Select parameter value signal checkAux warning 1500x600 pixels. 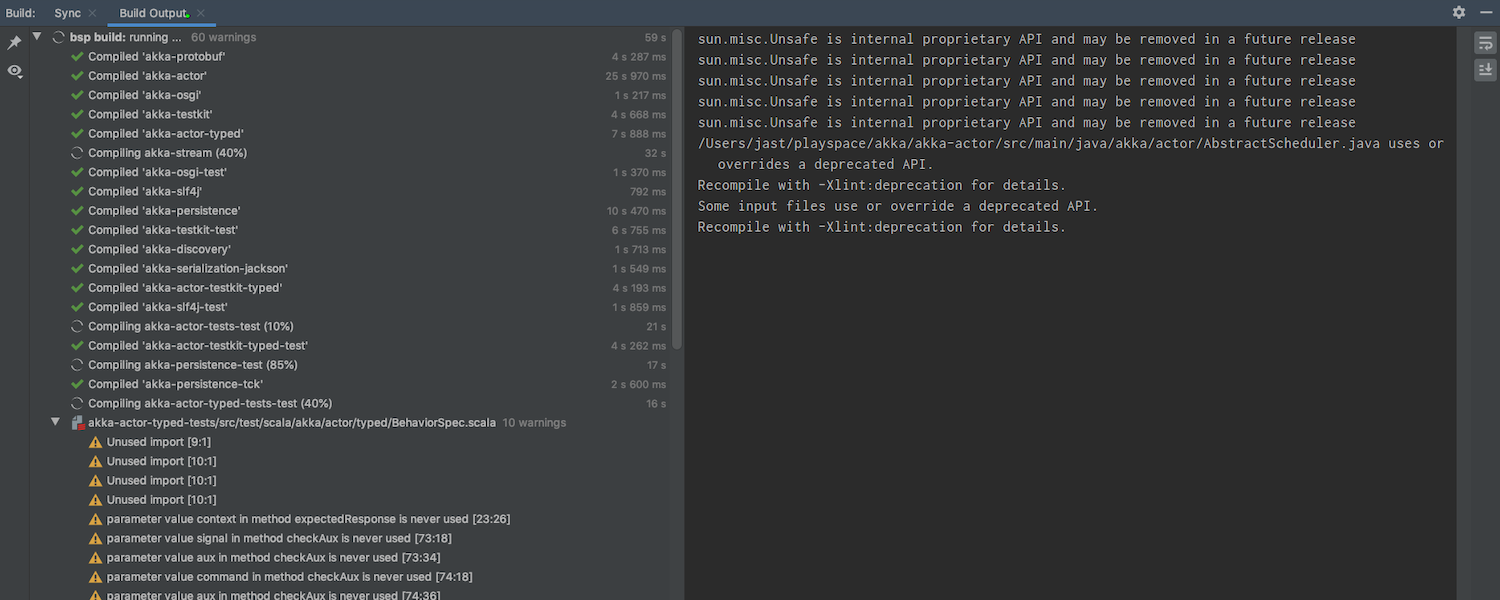coord(350,538)
